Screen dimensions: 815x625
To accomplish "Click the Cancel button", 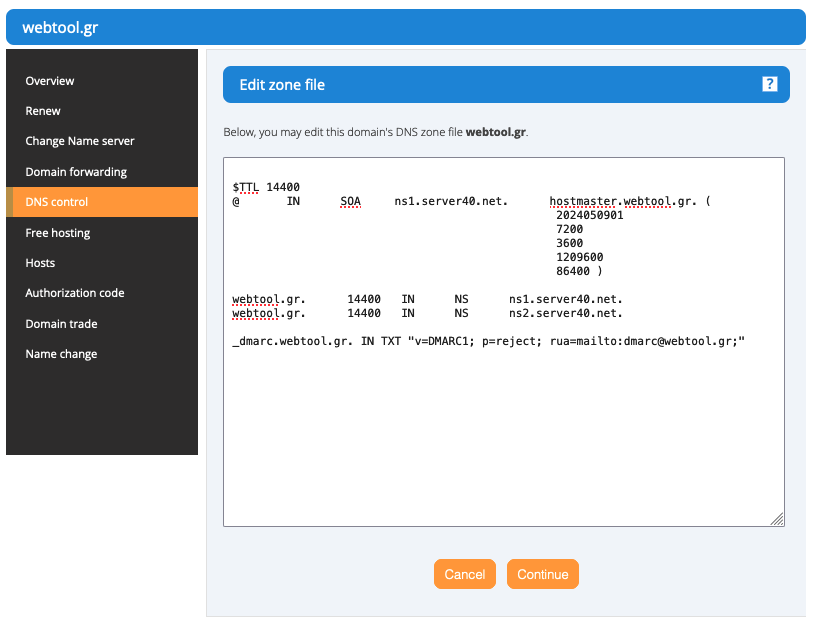I will tap(465, 574).
